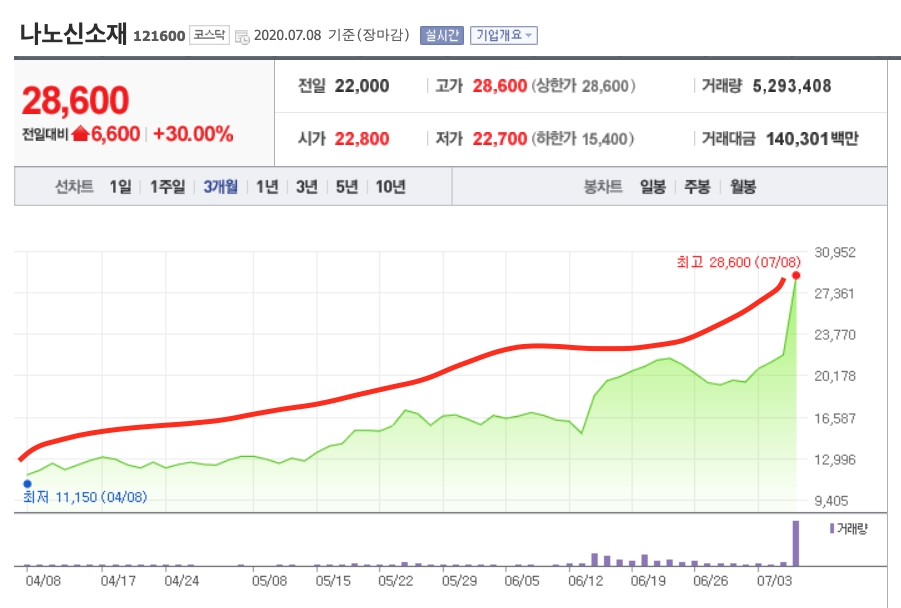Click the red high-point marker on chart
The height and width of the screenshot is (608, 901).
coord(796,276)
